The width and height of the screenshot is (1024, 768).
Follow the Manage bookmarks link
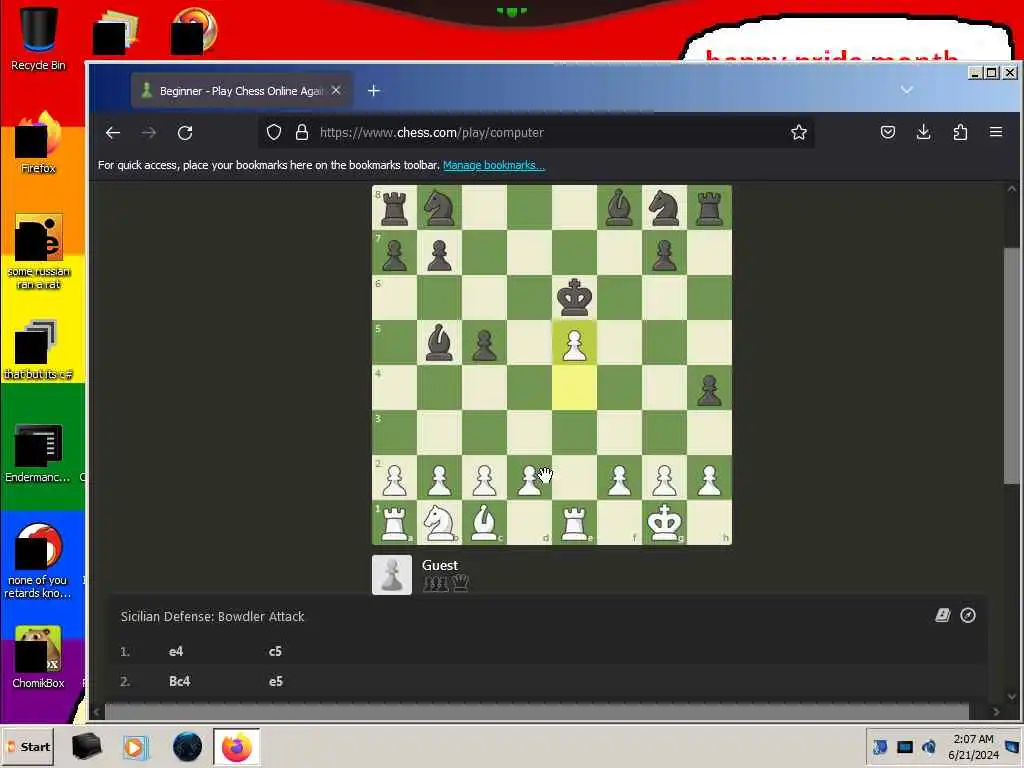coord(494,165)
